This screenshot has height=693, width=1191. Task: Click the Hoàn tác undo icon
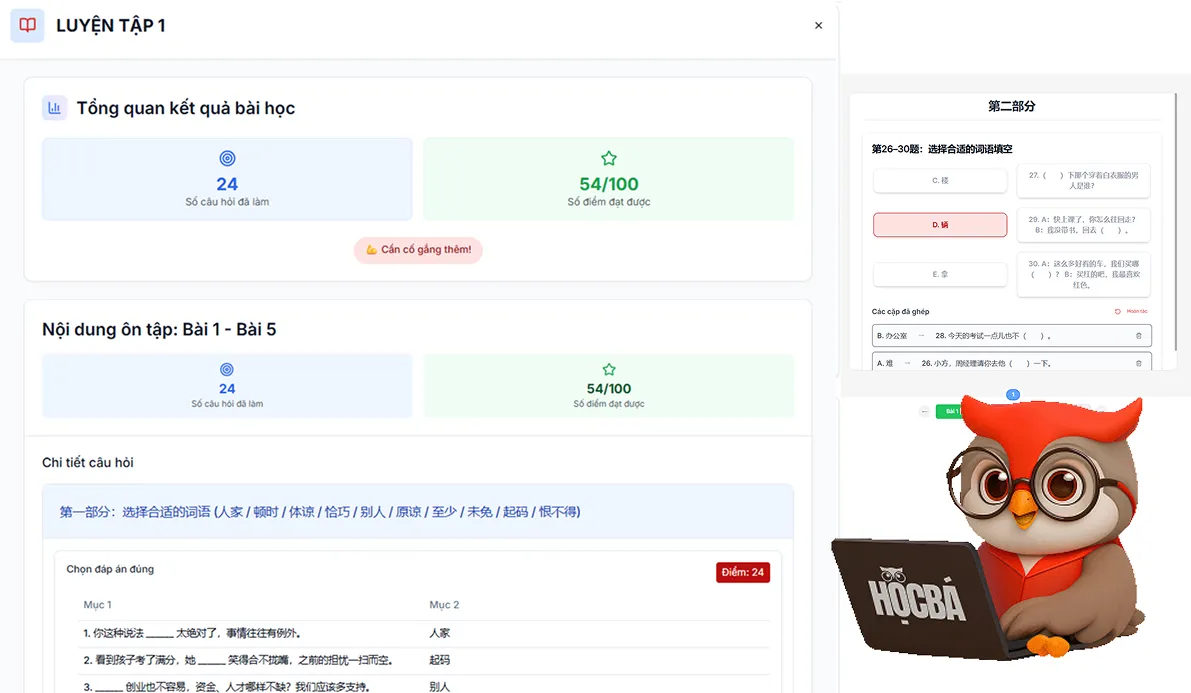point(1117,312)
